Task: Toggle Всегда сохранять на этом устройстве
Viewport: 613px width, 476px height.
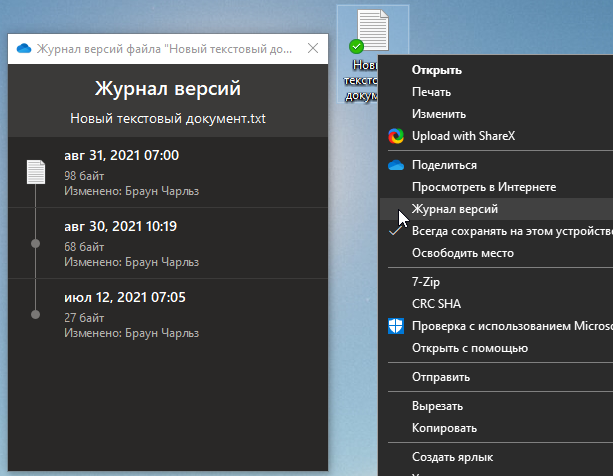Action: tap(496, 231)
